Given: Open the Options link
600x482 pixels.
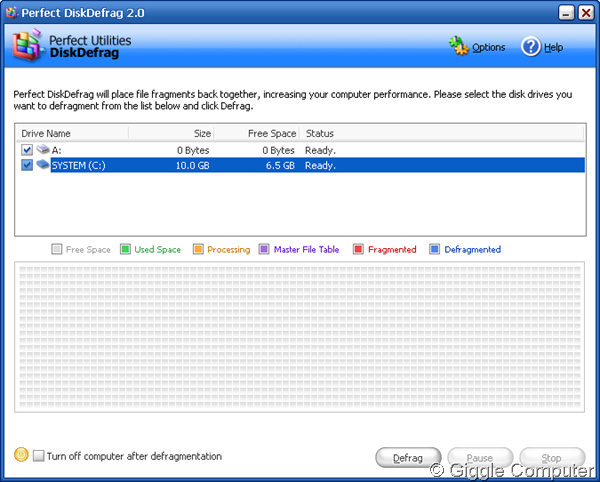Looking at the screenshot, I should coord(489,47).
